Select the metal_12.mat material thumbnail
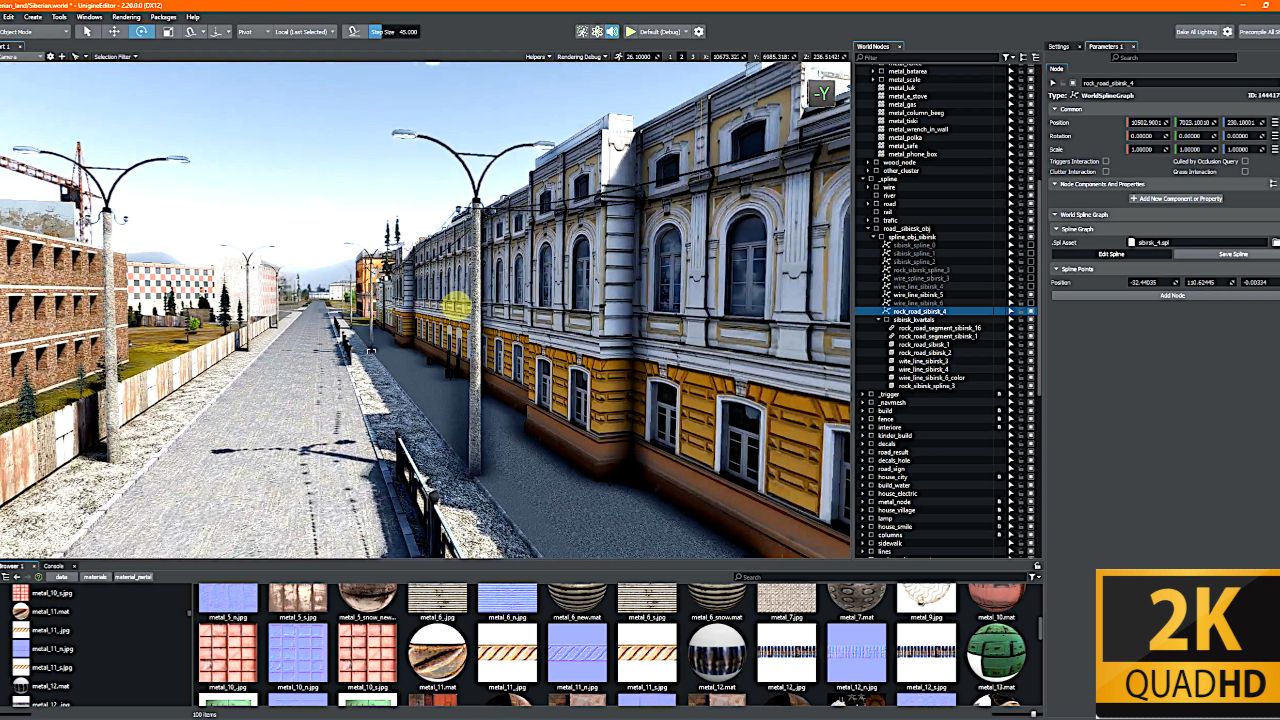This screenshot has height=720, width=1280. (717, 652)
